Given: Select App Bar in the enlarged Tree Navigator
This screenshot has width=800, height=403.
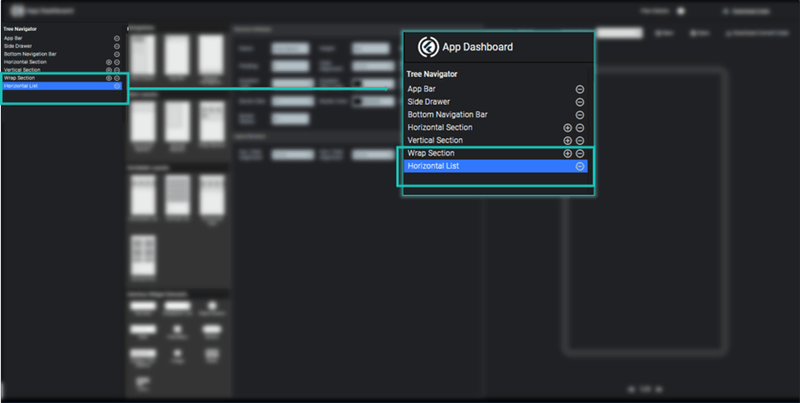Looking at the screenshot, I should [x=424, y=89].
